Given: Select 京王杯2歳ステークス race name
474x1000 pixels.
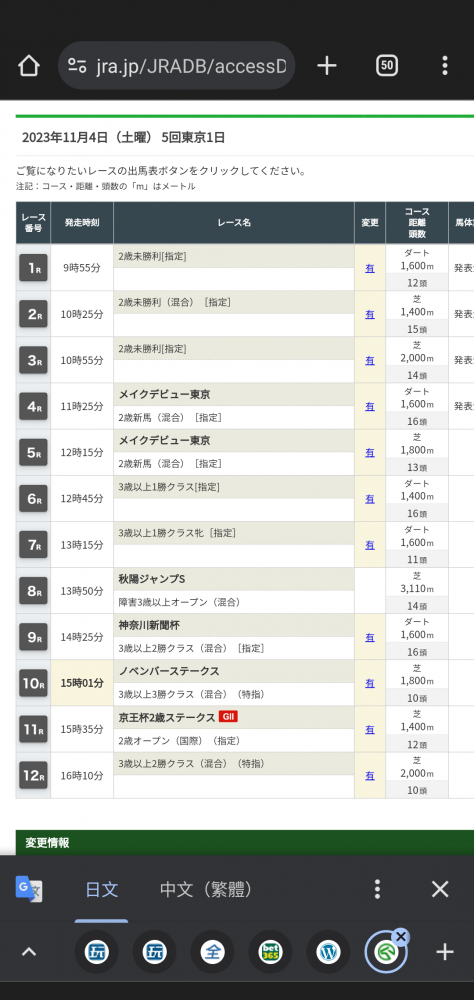Looking at the screenshot, I should 167,717.
